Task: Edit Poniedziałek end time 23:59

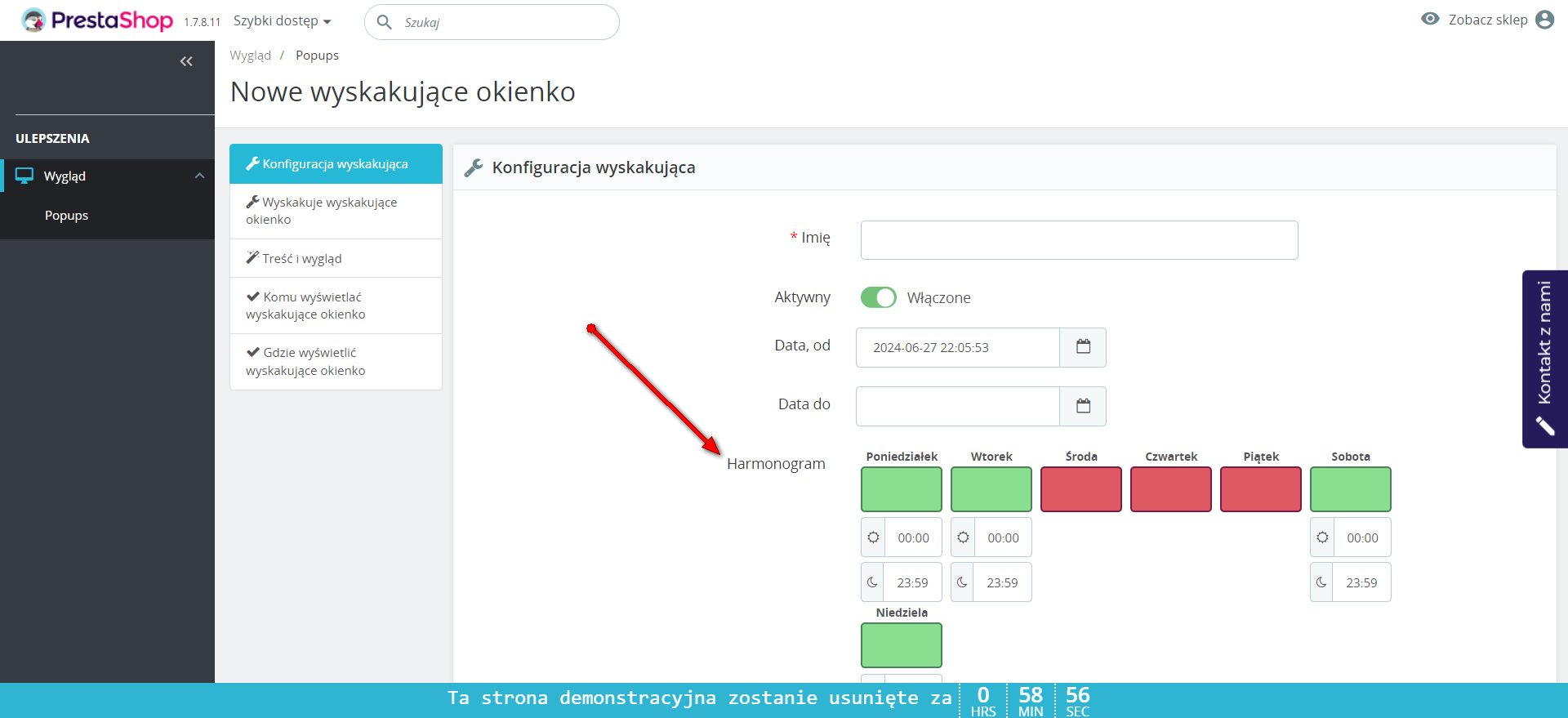Action: tap(913, 582)
